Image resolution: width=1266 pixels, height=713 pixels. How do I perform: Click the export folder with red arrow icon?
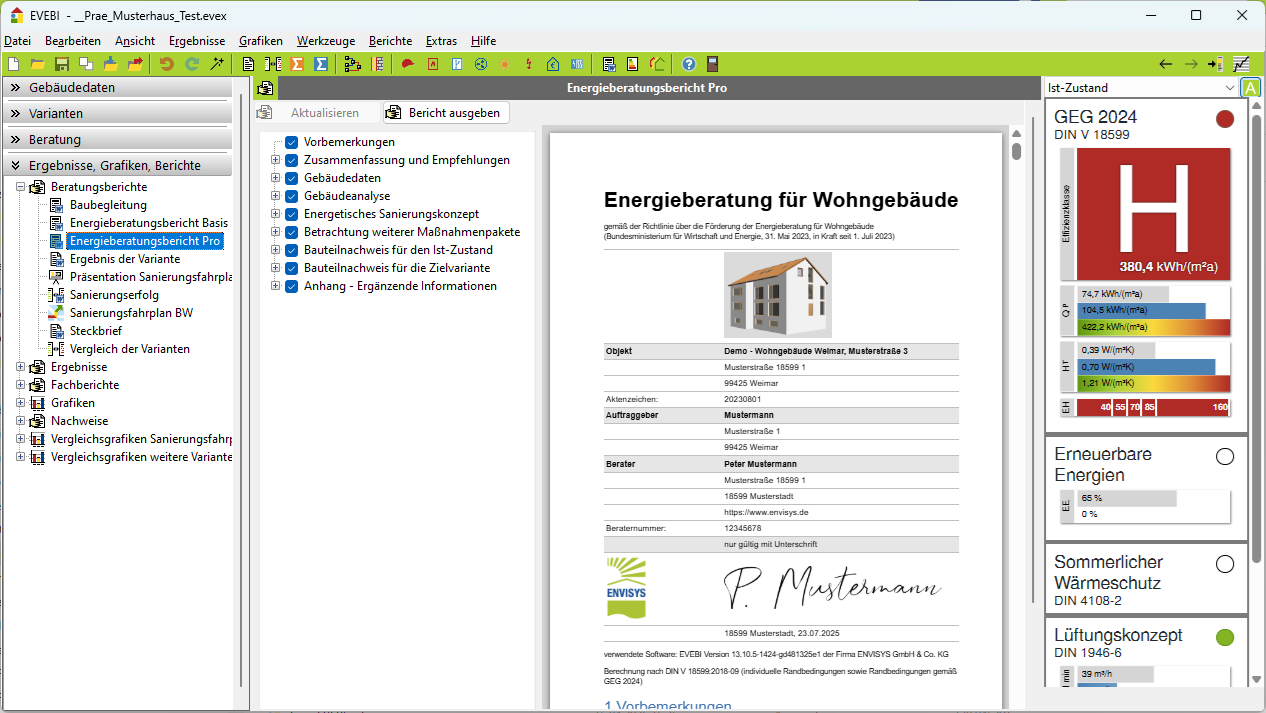pos(135,64)
